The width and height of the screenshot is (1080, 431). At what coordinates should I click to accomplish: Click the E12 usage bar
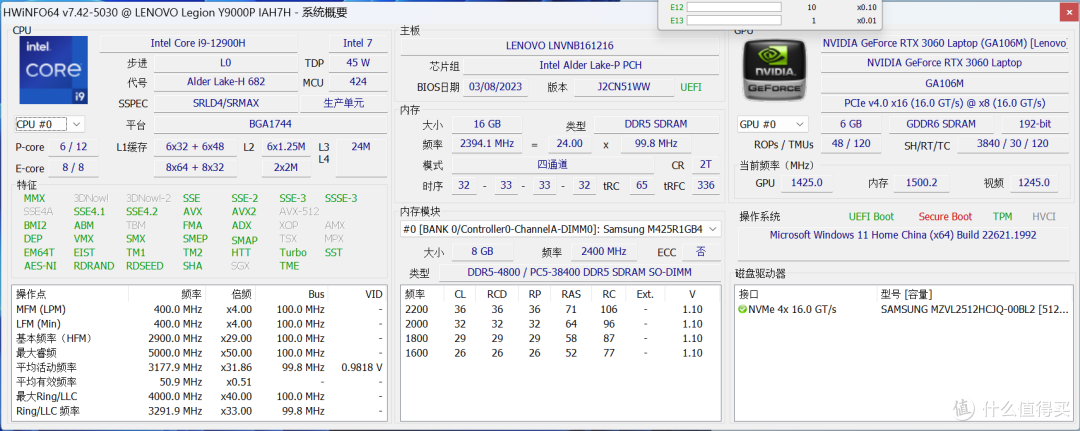coord(734,7)
